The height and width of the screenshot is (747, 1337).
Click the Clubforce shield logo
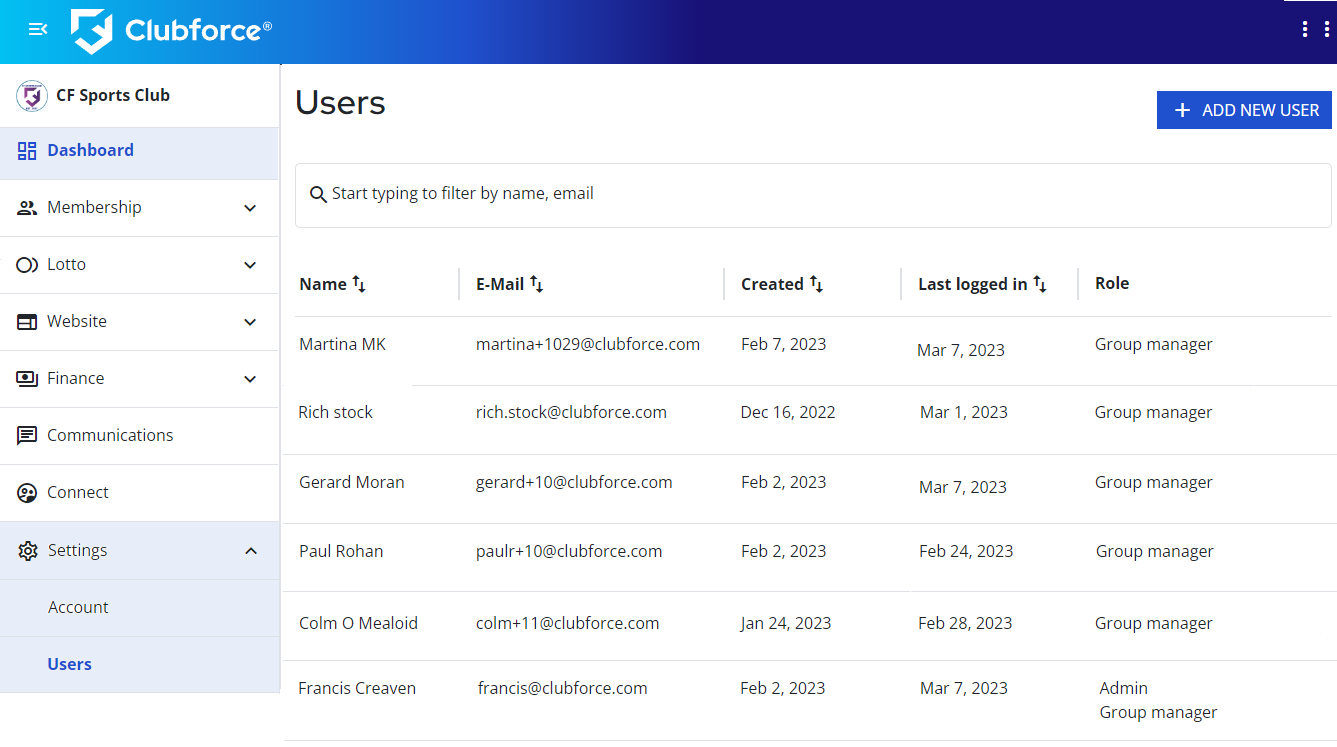(91, 31)
